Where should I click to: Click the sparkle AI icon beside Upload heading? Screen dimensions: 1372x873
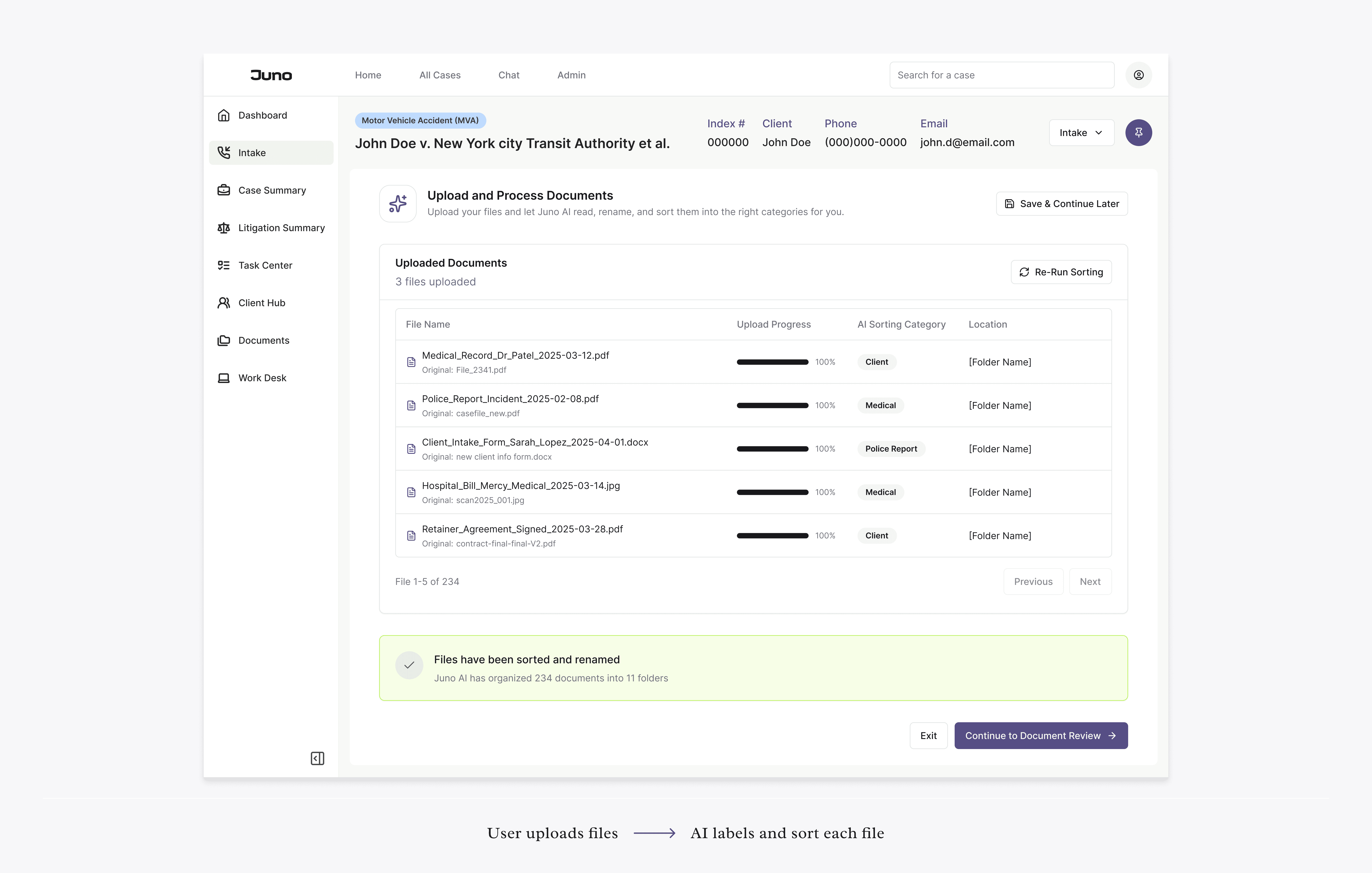coord(398,203)
